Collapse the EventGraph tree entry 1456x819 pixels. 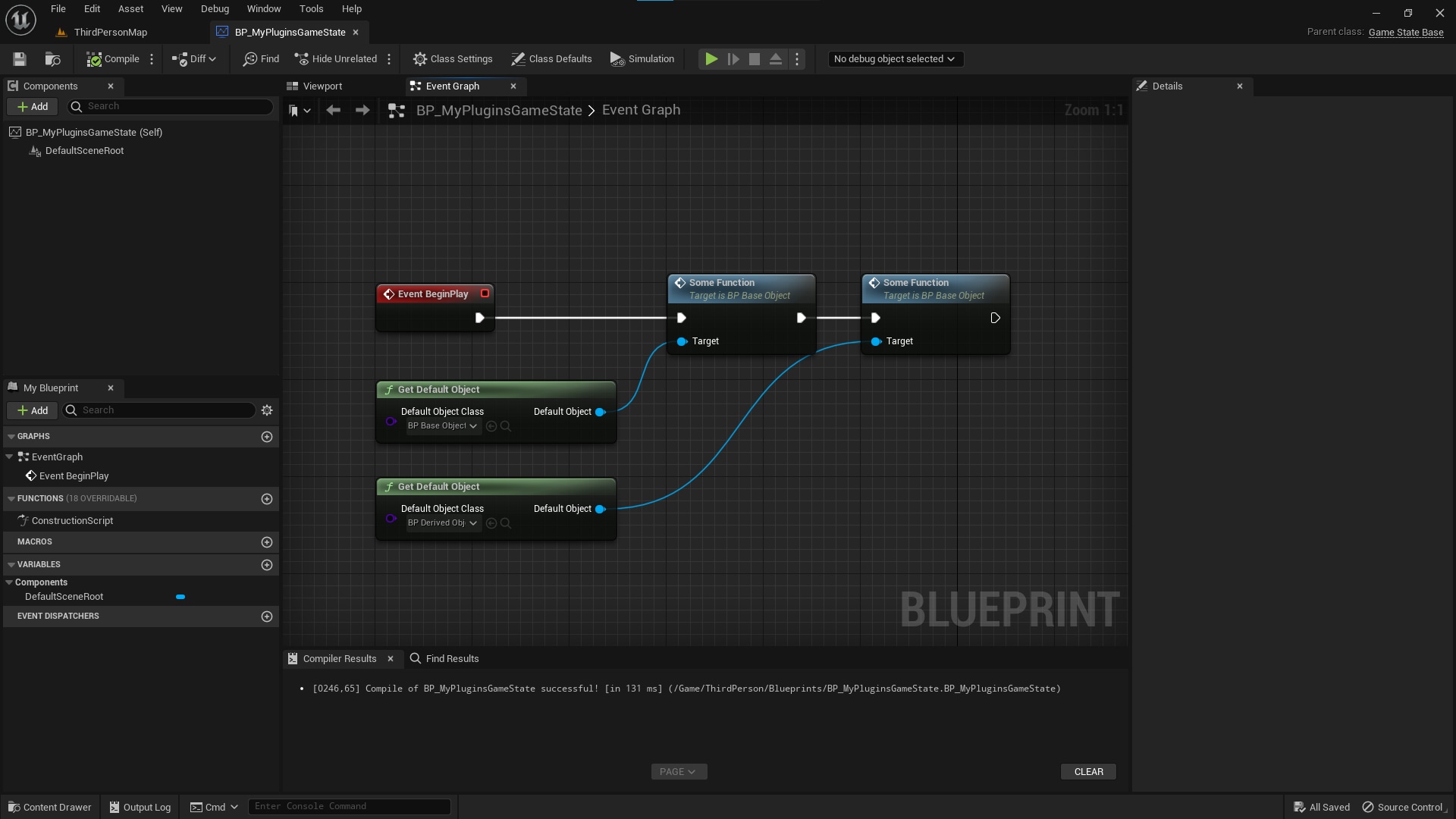[8, 457]
